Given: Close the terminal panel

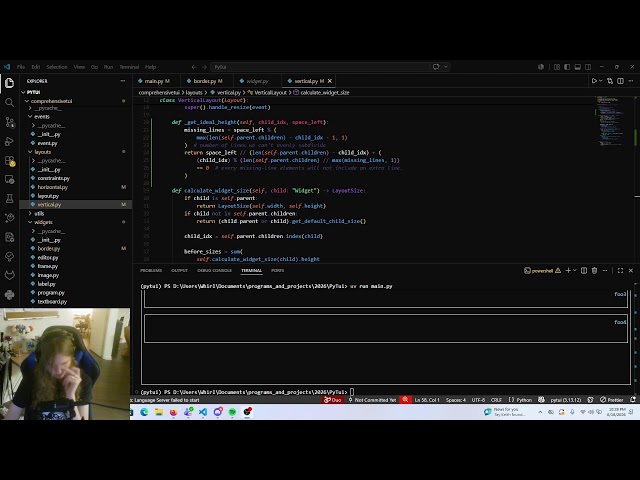Looking at the screenshot, I should pos(631,270).
